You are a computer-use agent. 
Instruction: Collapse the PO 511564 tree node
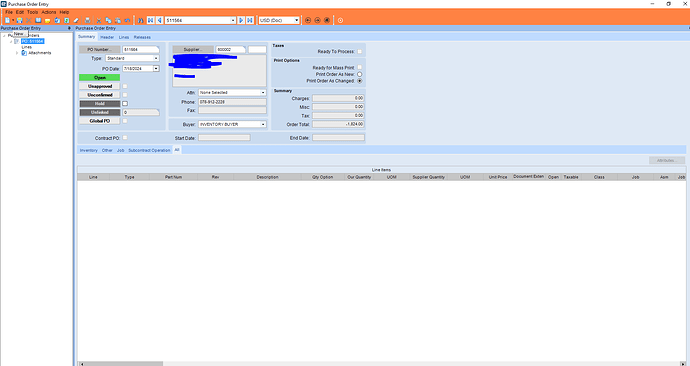pyautogui.click(x=11, y=41)
